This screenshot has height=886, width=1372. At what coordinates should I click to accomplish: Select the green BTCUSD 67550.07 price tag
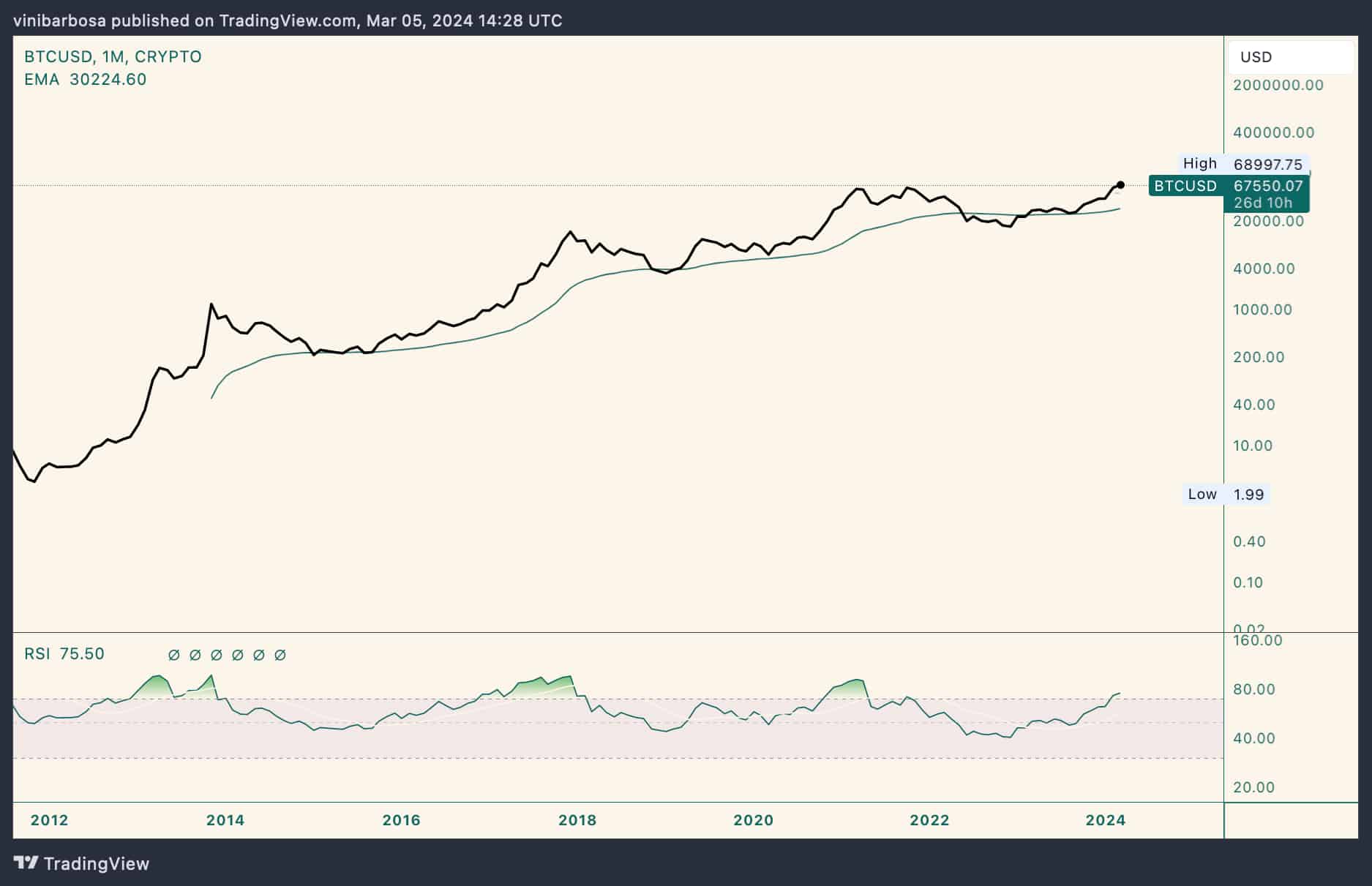1228,187
